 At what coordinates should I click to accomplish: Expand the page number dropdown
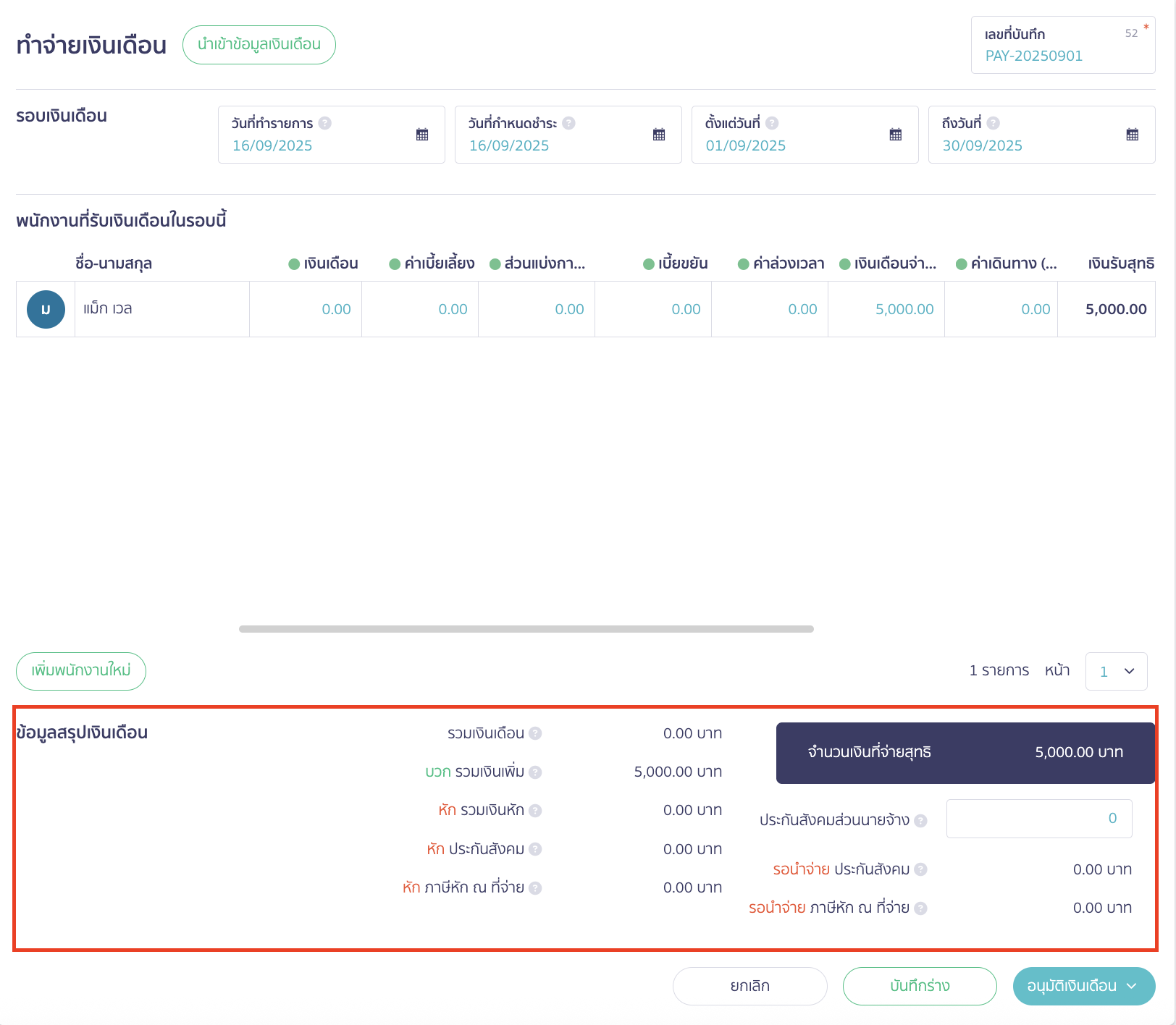(1116, 671)
